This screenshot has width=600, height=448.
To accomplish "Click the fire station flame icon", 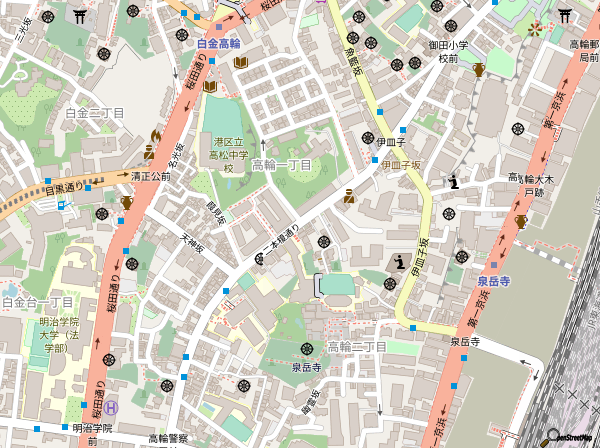I will pyautogui.click(x=155, y=135).
